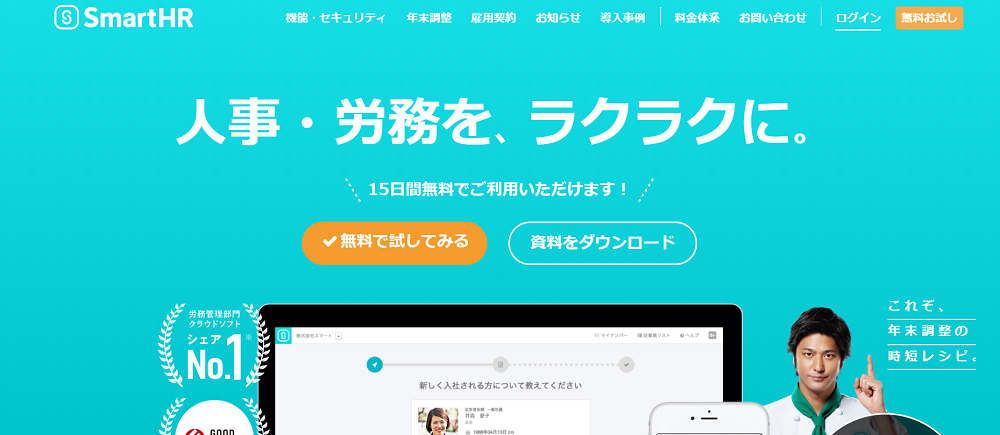Click the small SmartHR icon in laptop mockup
This screenshot has width=1000, height=435.
(283, 335)
